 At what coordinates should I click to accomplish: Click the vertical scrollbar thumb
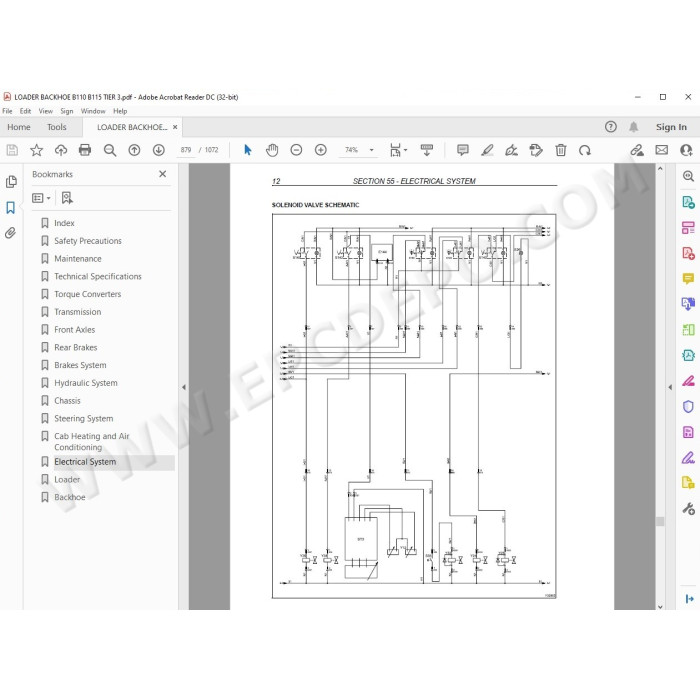[x=660, y=521]
